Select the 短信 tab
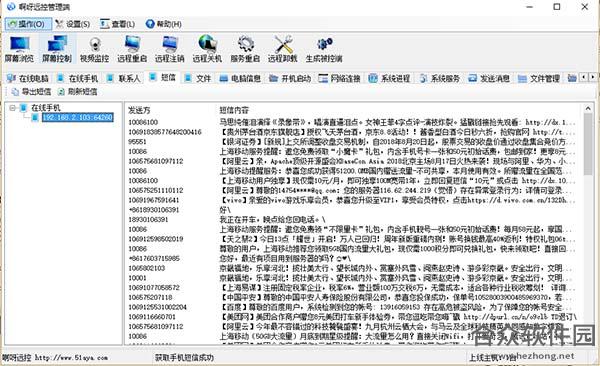600x366 pixels. click(163, 77)
